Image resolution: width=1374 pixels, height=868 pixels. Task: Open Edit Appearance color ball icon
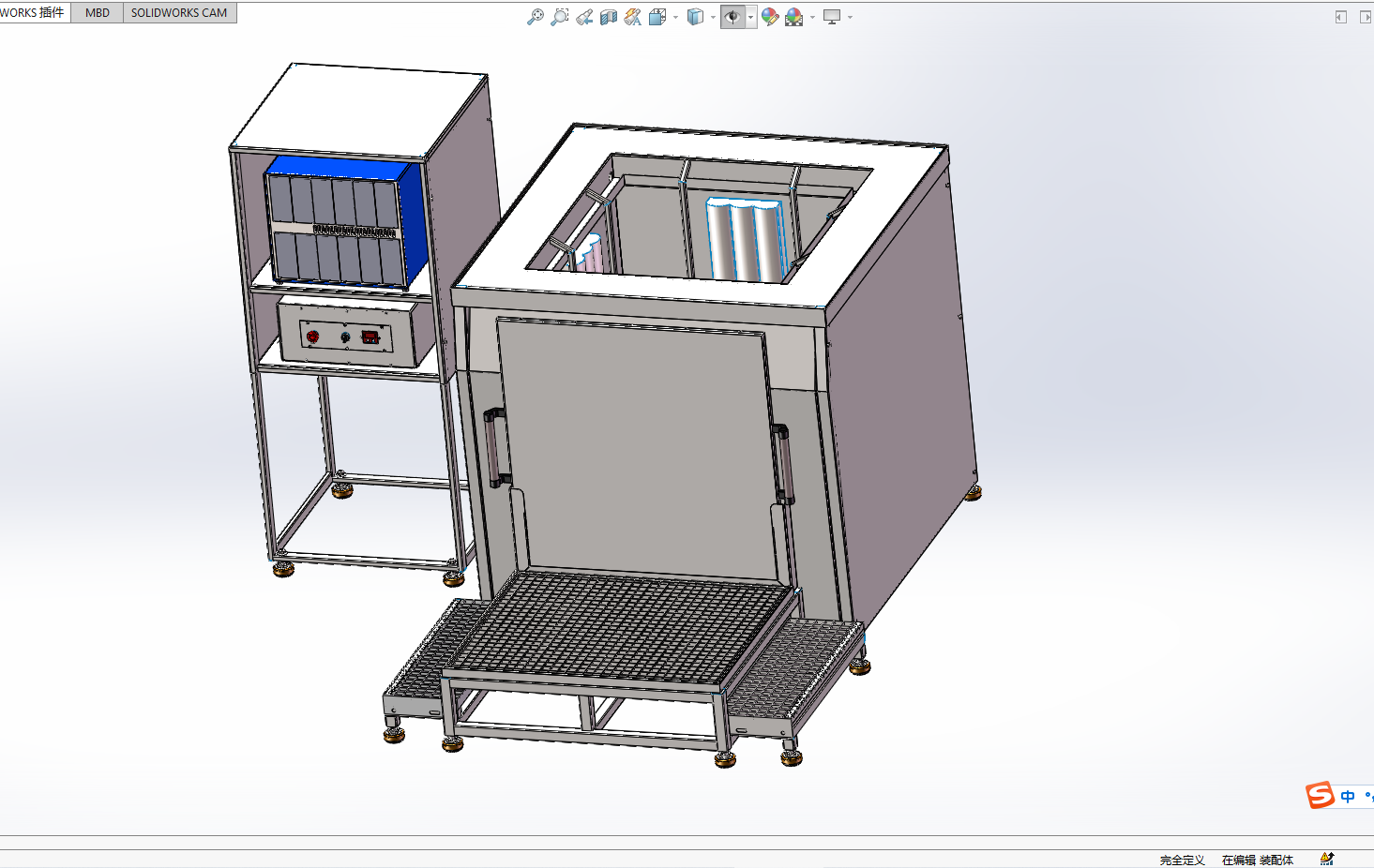point(770,17)
